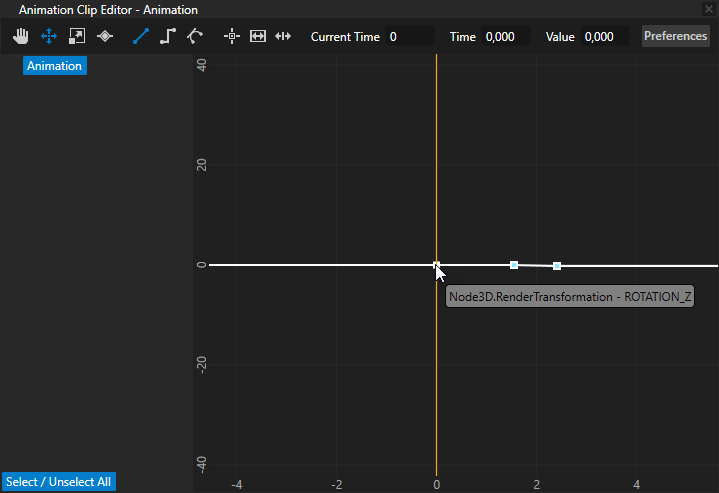Click Select / Unselect All button
Viewport: 719px width, 493px height.
click(x=58, y=482)
